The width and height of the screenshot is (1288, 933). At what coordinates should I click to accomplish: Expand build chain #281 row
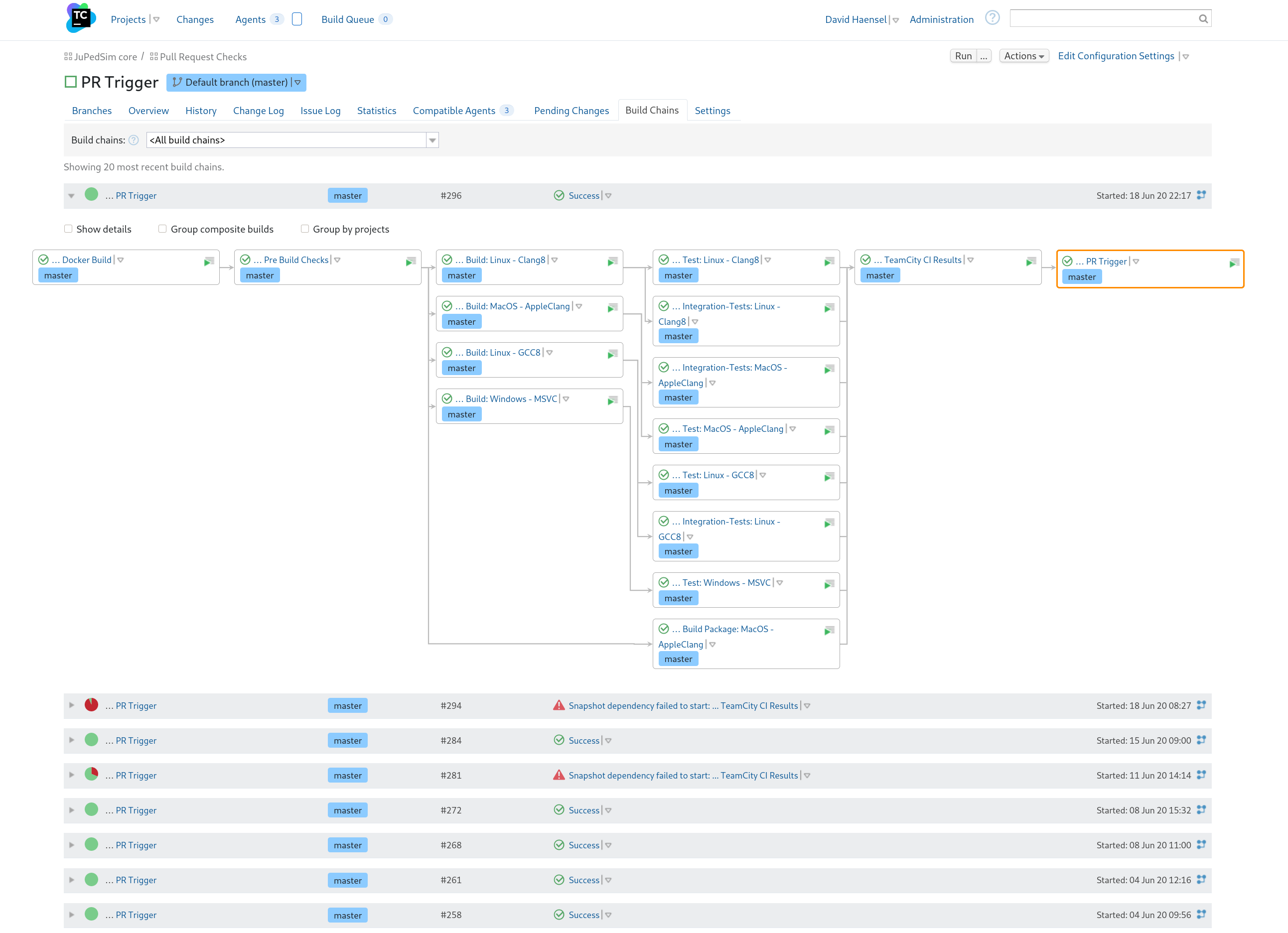tap(72, 775)
